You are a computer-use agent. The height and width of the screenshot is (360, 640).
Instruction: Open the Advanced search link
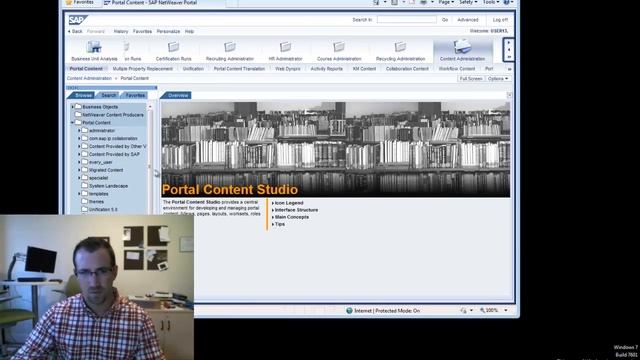468,20
